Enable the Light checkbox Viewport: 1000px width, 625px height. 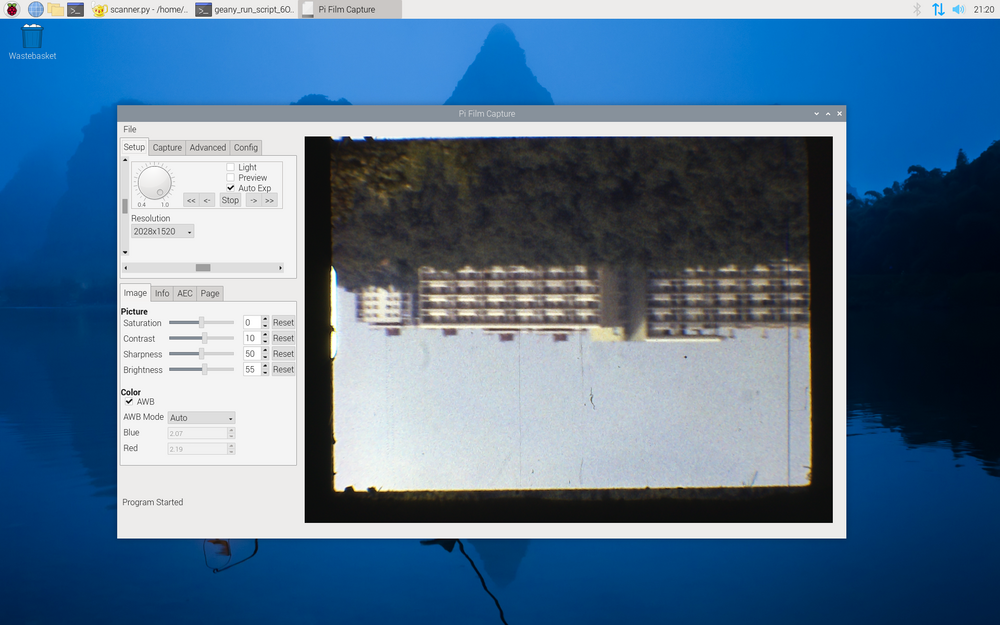pyautogui.click(x=231, y=167)
